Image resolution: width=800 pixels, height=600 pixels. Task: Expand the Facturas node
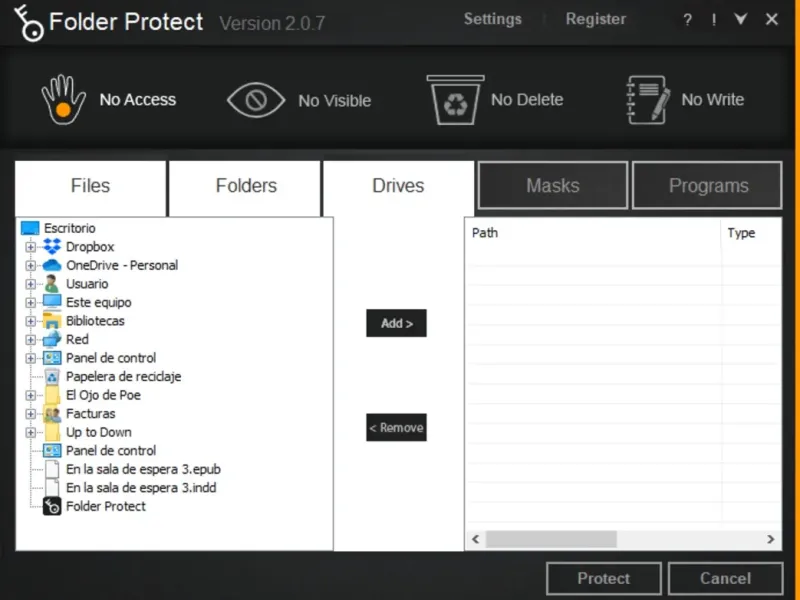pyautogui.click(x=31, y=414)
